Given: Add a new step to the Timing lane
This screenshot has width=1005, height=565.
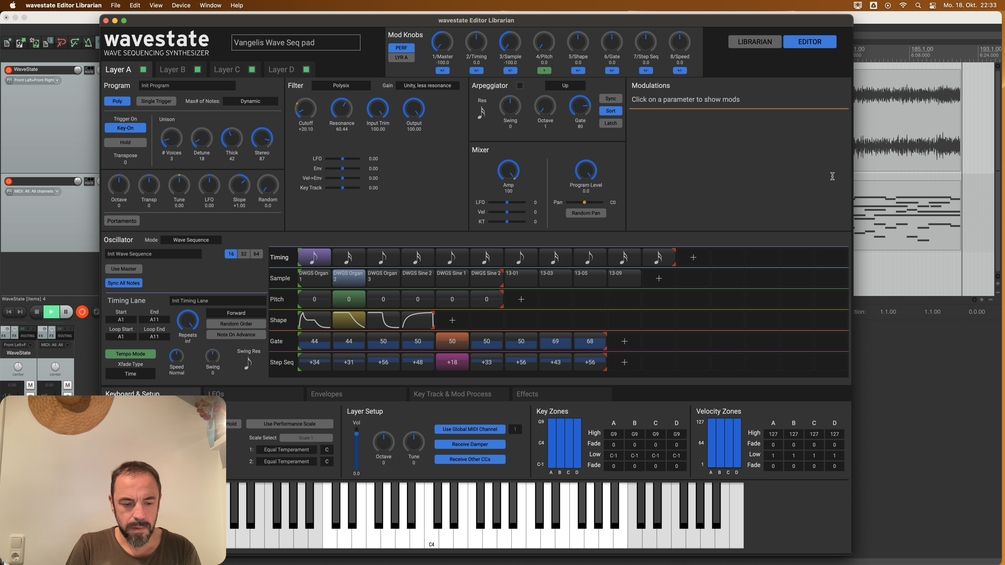Looking at the screenshot, I should (x=693, y=258).
